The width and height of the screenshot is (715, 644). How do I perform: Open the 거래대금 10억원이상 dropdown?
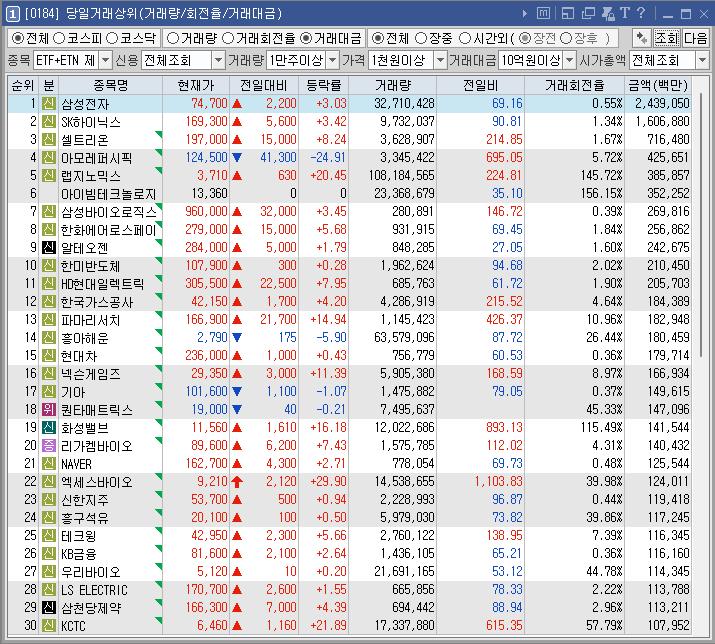click(x=570, y=60)
